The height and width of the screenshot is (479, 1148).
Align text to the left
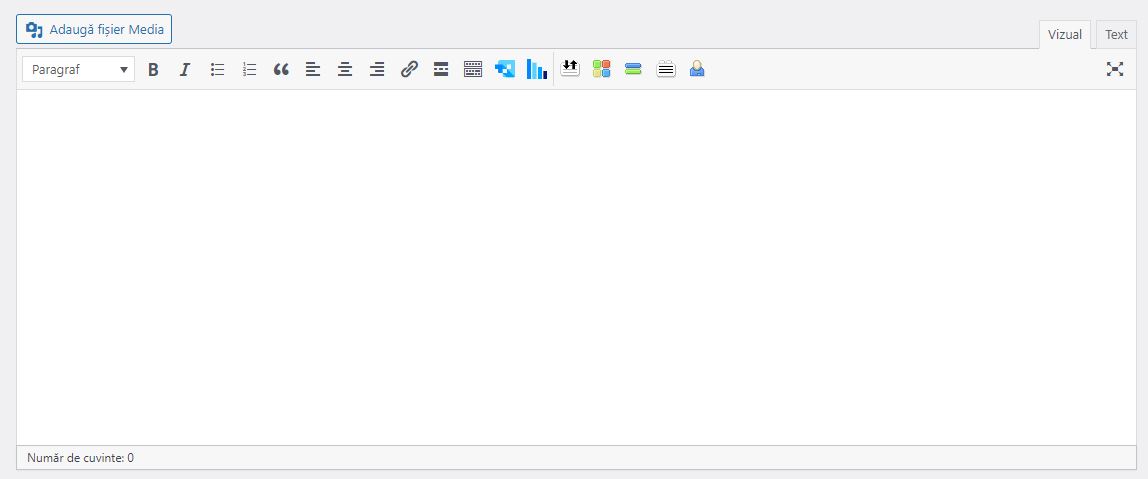click(313, 70)
